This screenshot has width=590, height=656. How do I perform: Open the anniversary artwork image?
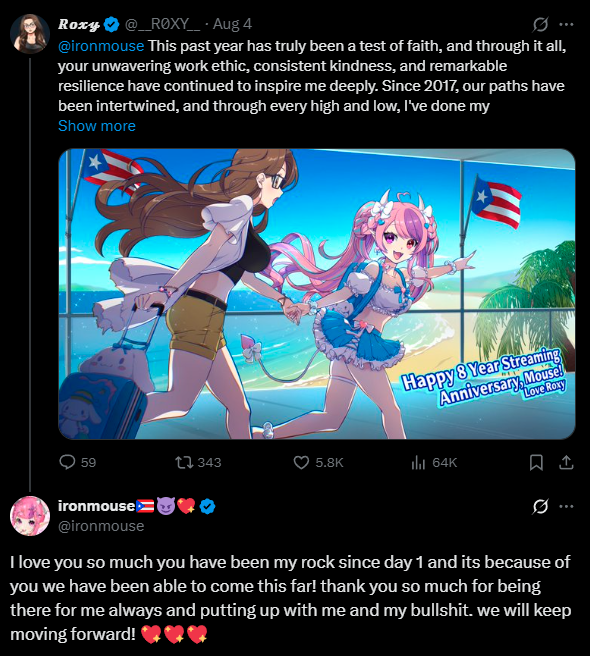click(x=317, y=294)
